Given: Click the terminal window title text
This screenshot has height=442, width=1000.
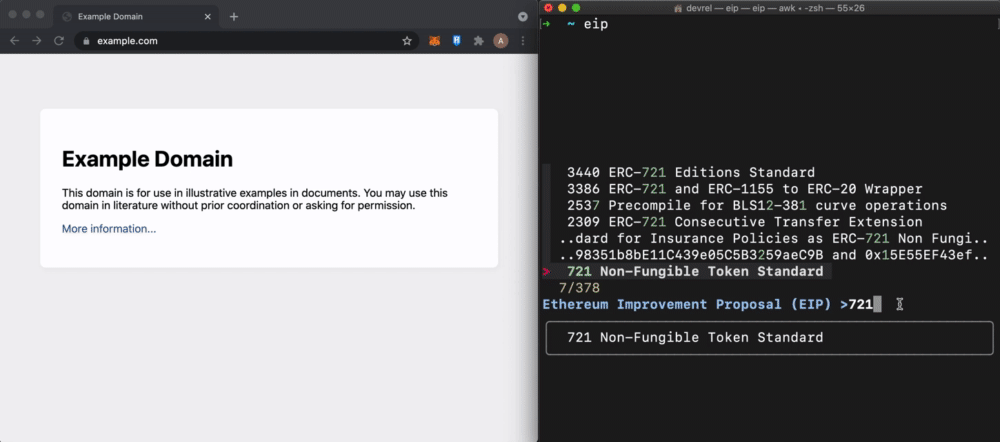Looking at the screenshot, I should coord(775,8).
